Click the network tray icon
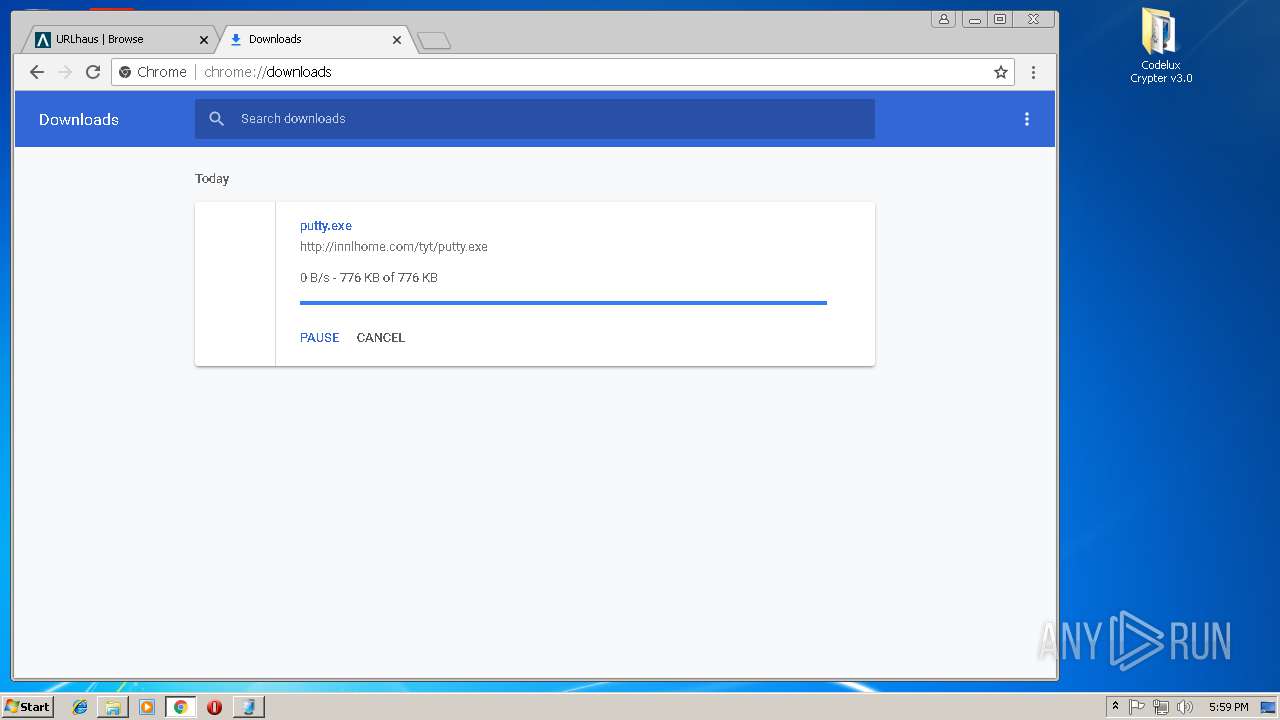 point(1161,707)
